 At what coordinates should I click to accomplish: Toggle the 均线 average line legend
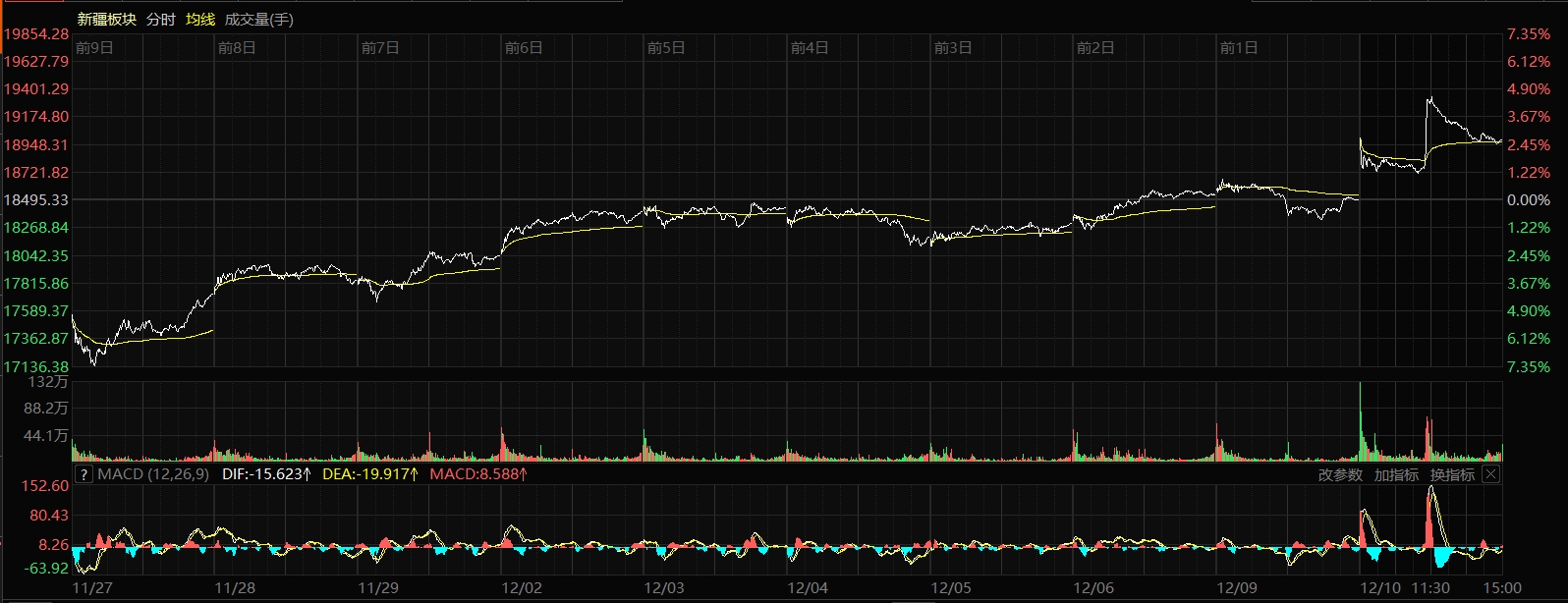(x=200, y=20)
